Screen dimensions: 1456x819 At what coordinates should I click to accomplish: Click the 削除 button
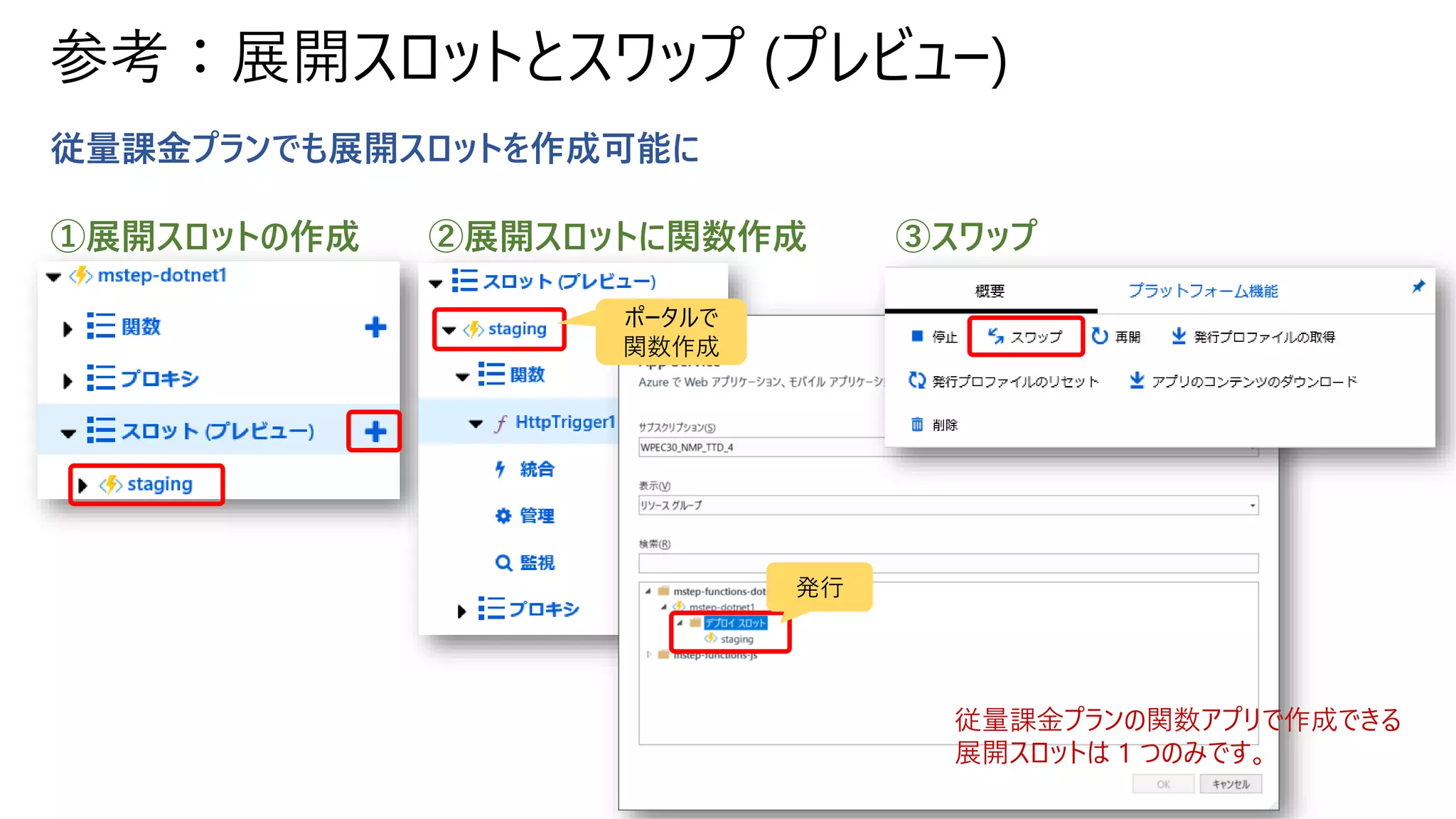point(934,424)
